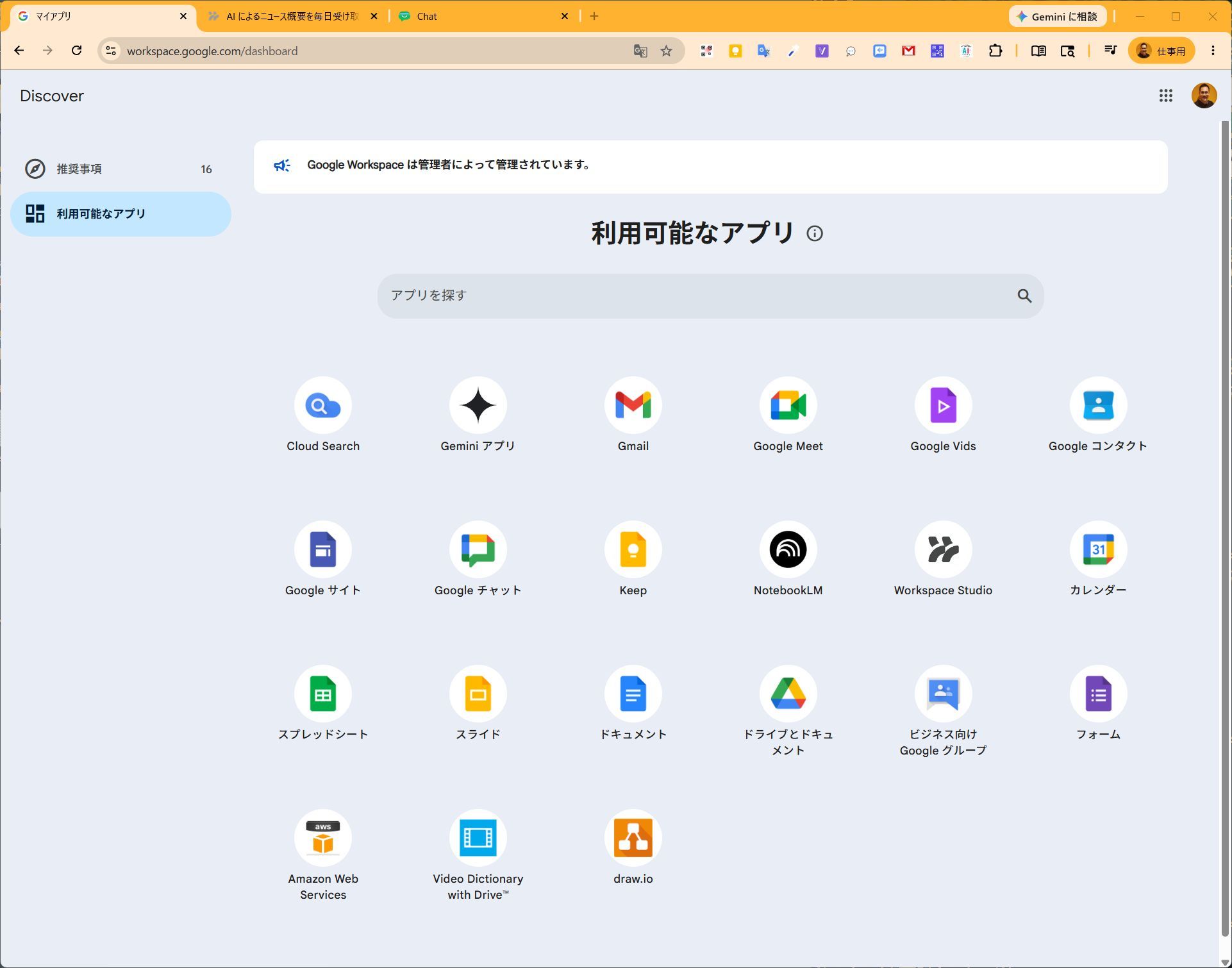
Task: Launch the draw.io app
Action: (633, 847)
